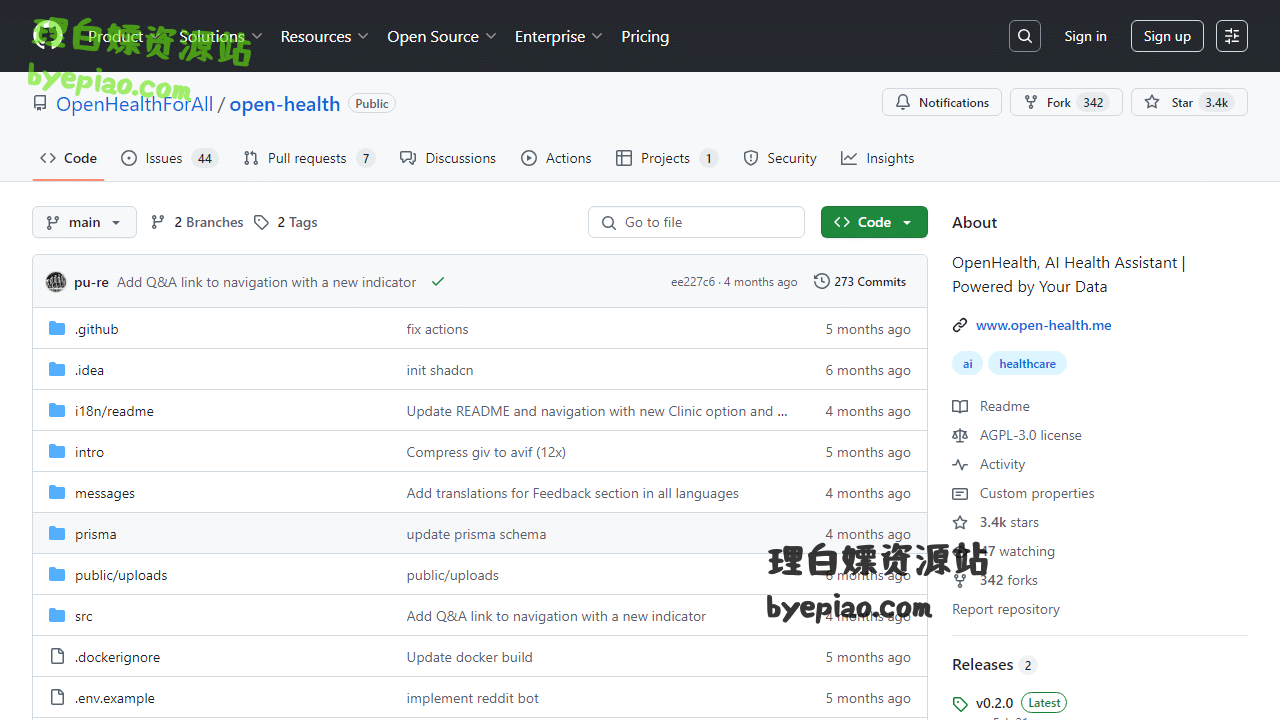Image resolution: width=1280 pixels, height=720 pixels.
Task: Open the 2 Branches link
Action: (x=197, y=222)
